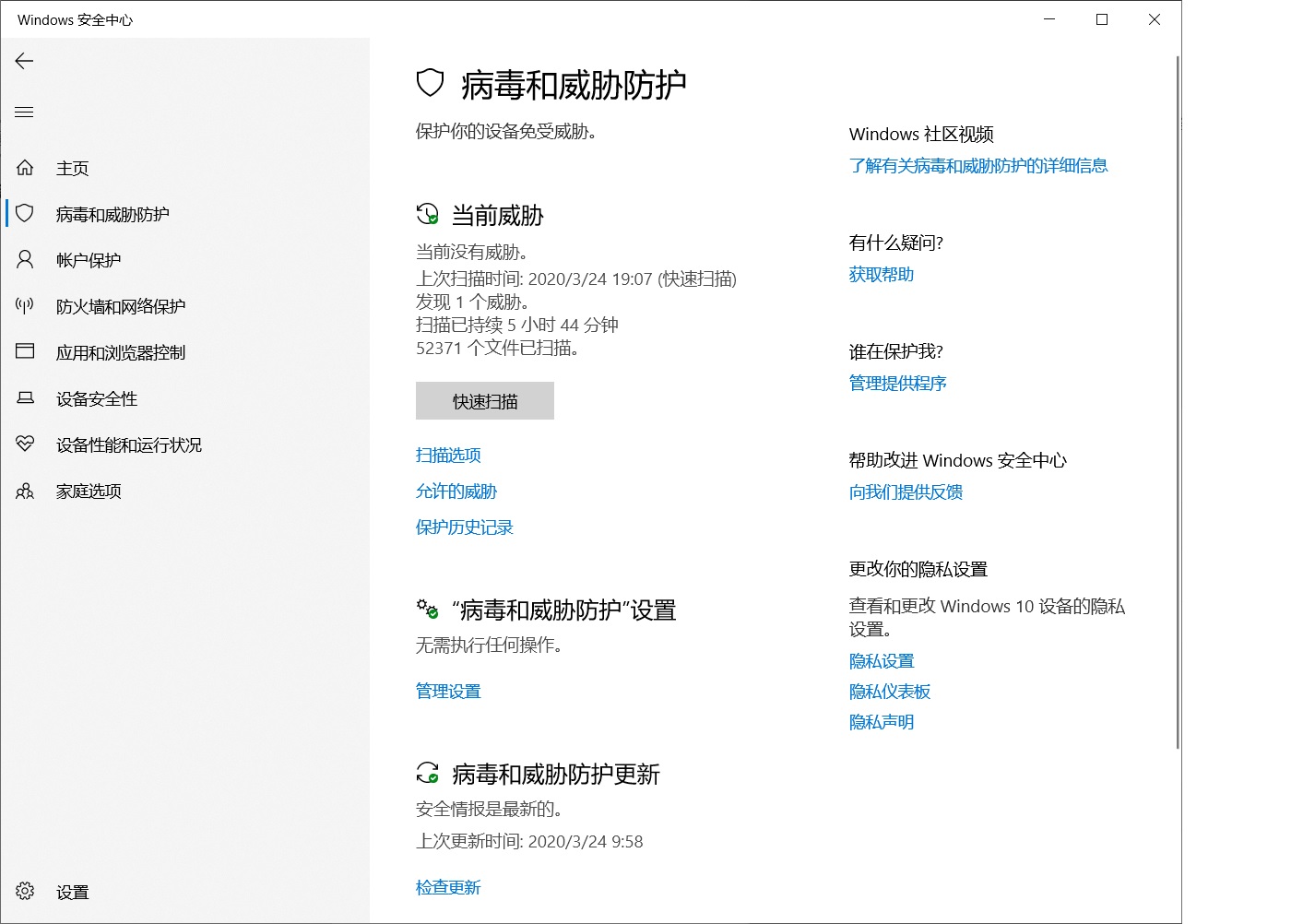This screenshot has width=1303, height=924.
Task: Open 隐私设置 link
Action: click(882, 660)
